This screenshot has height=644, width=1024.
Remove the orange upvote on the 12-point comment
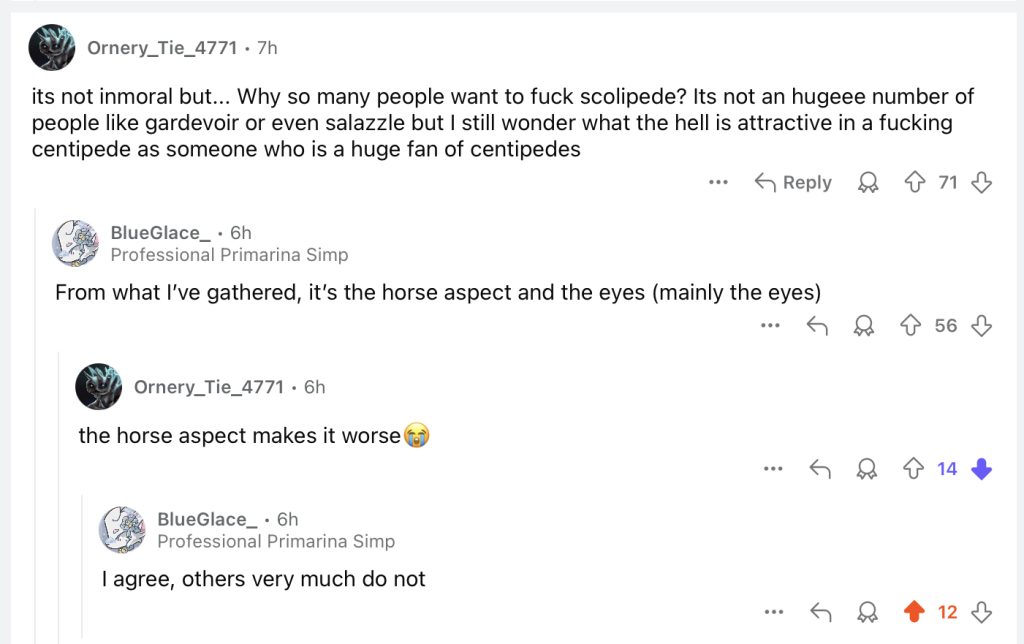913,611
